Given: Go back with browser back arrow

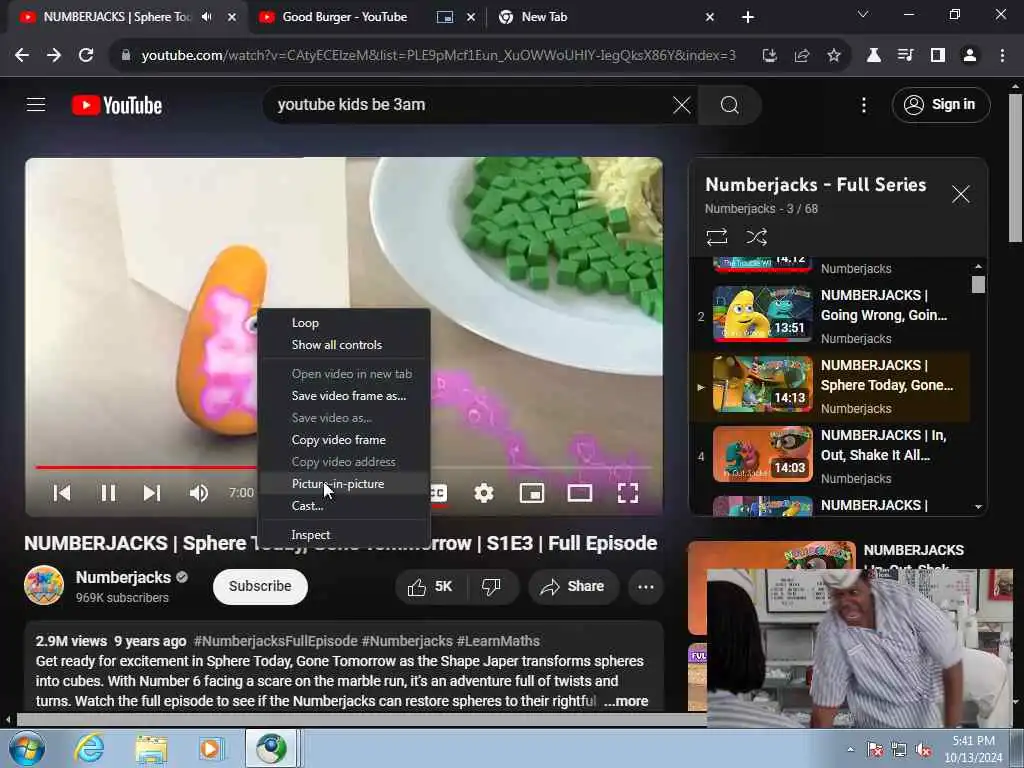Looking at the screenshot, I should pyautogui.click(x=22, y=56).
